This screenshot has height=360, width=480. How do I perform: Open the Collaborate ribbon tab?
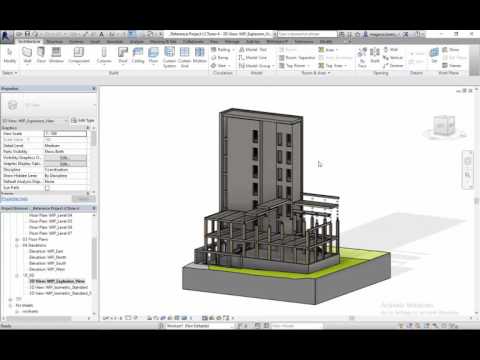pos(193,41)
